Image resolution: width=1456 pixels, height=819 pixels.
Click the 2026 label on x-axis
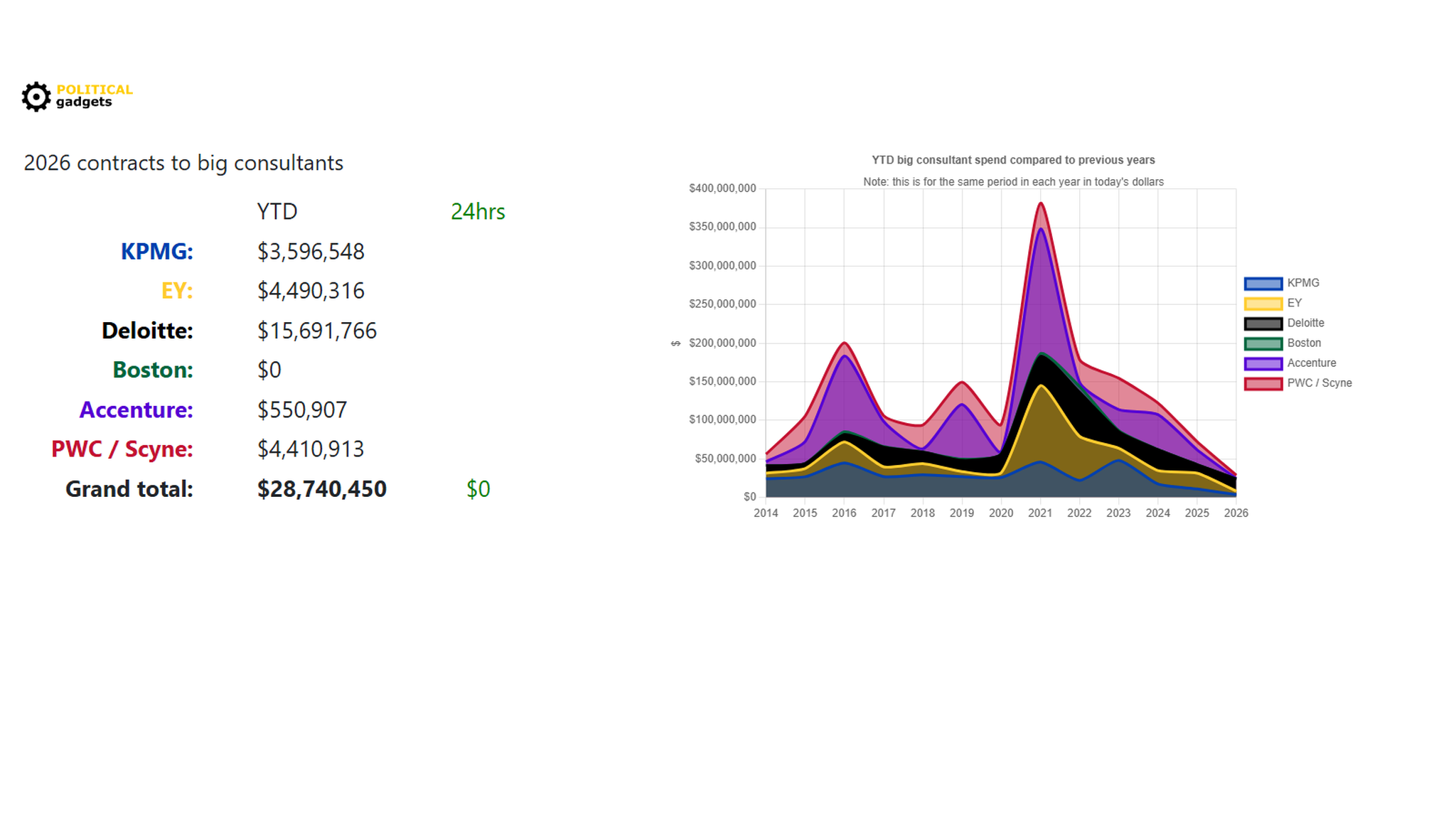click(x=1236, y=513)
